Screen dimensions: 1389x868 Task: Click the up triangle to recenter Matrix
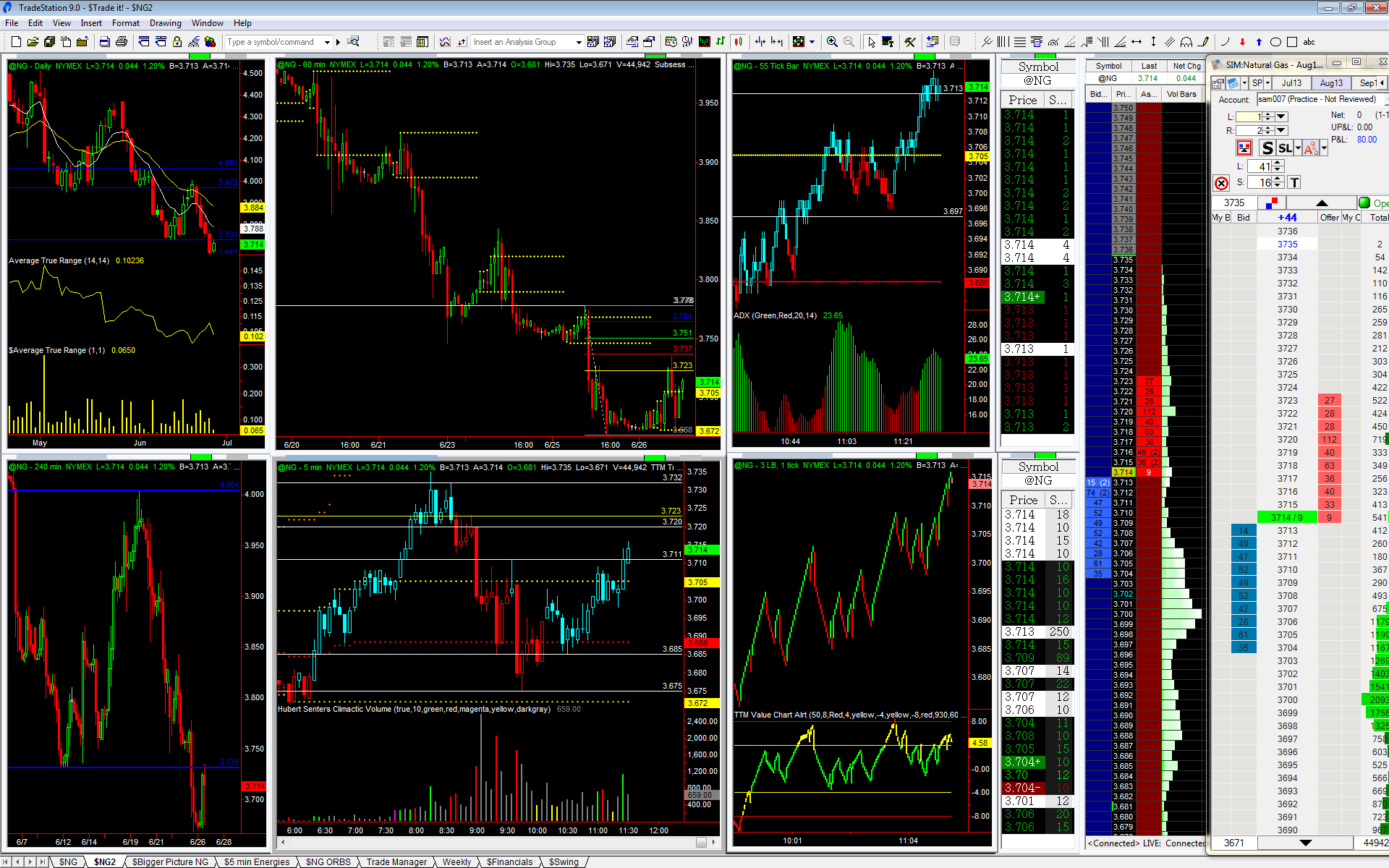pyautogui.click(x=1322, y=203)
